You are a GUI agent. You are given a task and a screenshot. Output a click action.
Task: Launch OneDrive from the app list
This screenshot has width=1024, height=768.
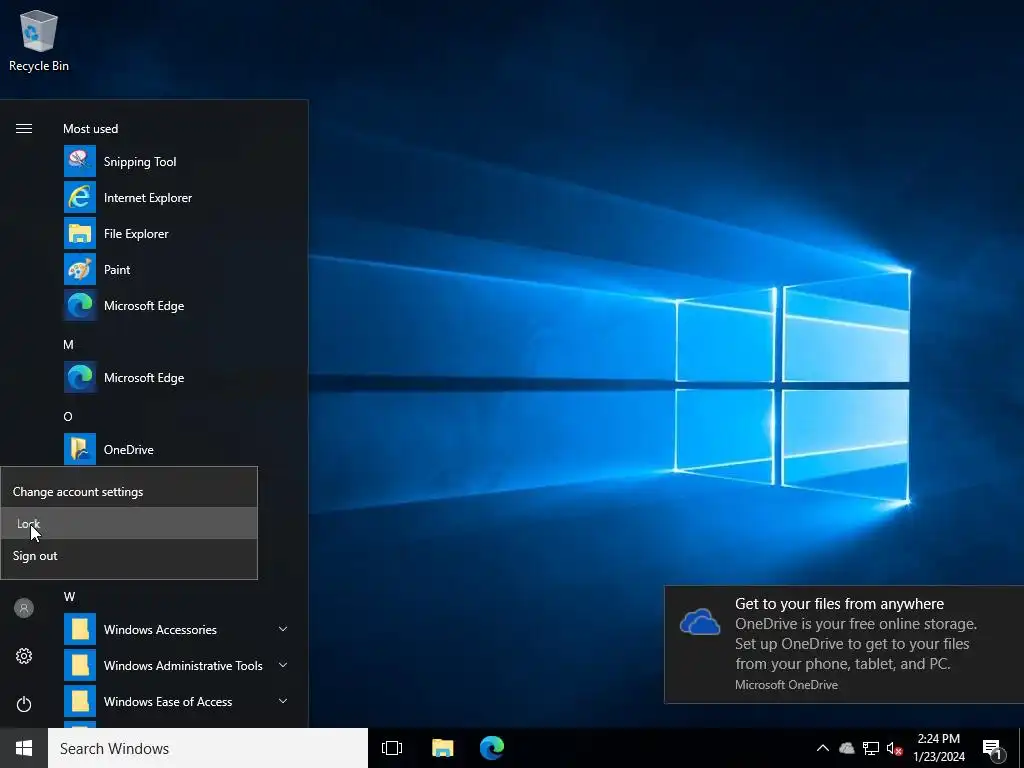(x=178, y=449)
